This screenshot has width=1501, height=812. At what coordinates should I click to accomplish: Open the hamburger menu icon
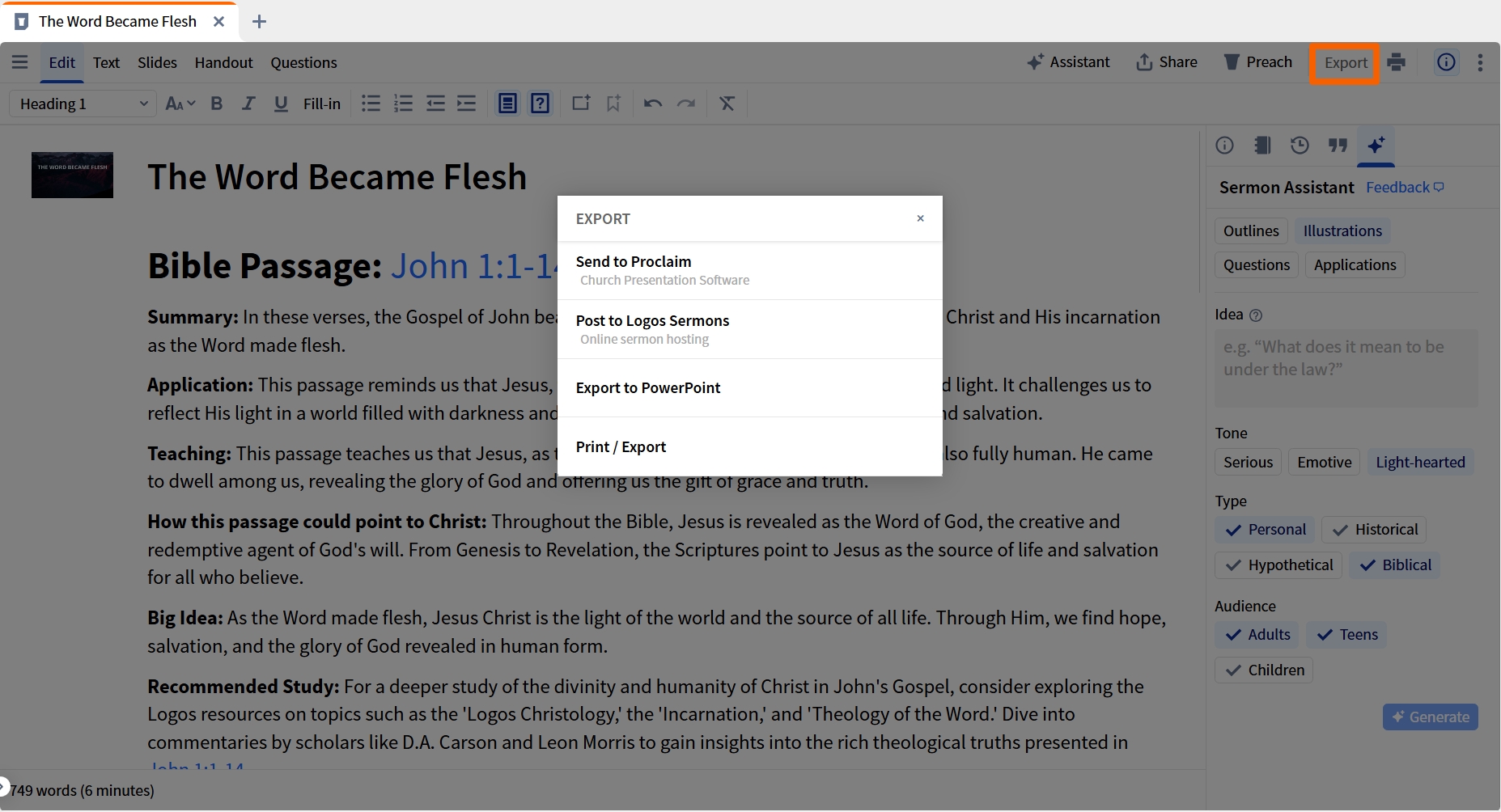20,62
